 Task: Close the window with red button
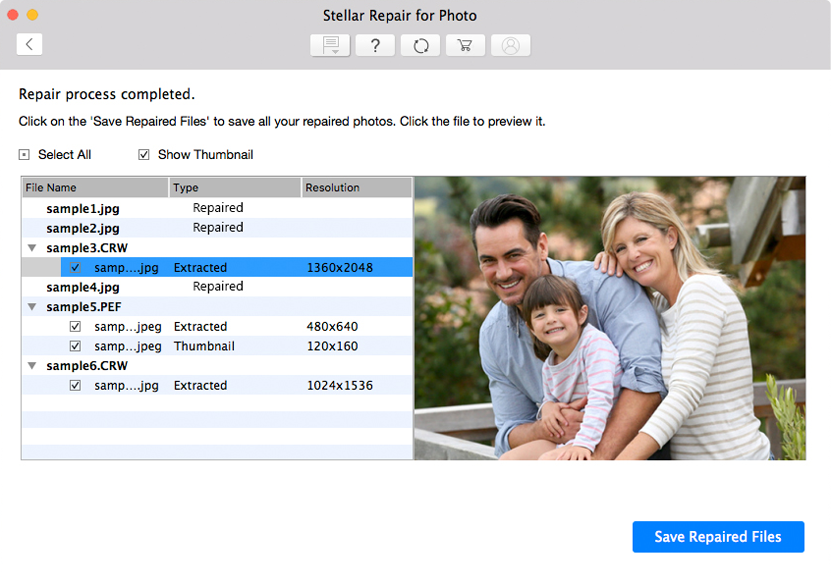point(13,15)
